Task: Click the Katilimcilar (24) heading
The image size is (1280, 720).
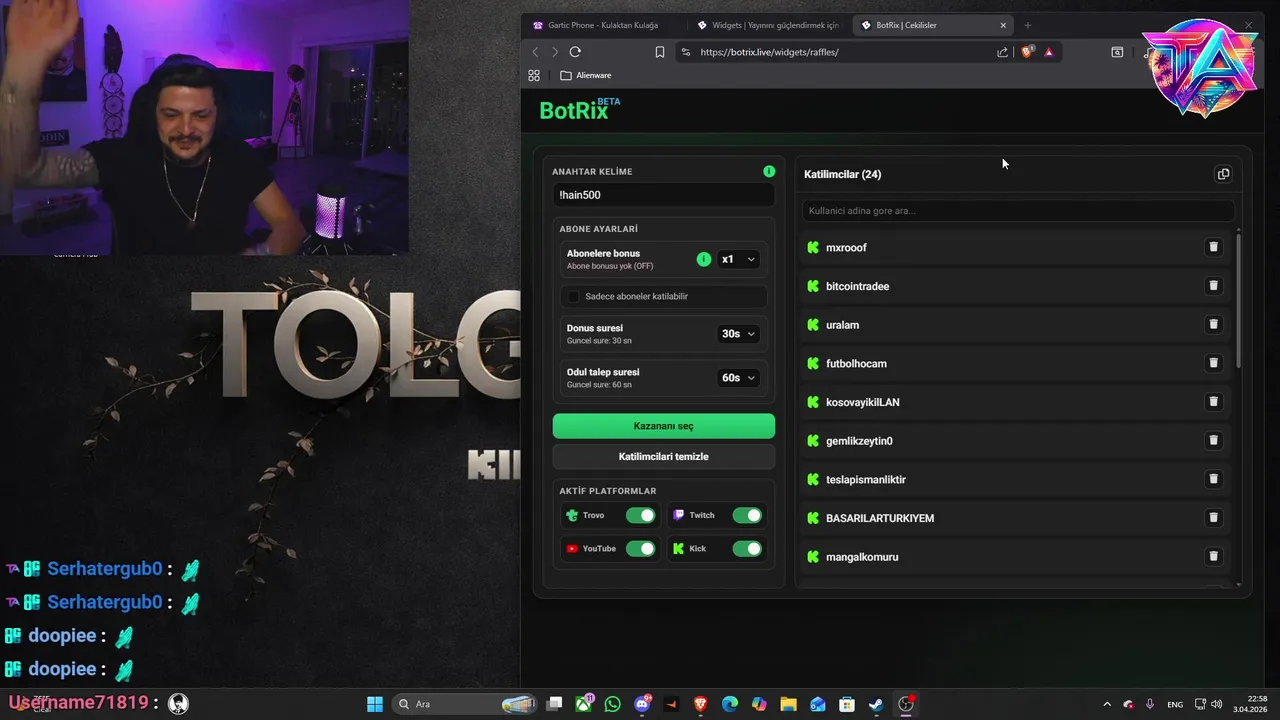Action: tap(843, 174)
